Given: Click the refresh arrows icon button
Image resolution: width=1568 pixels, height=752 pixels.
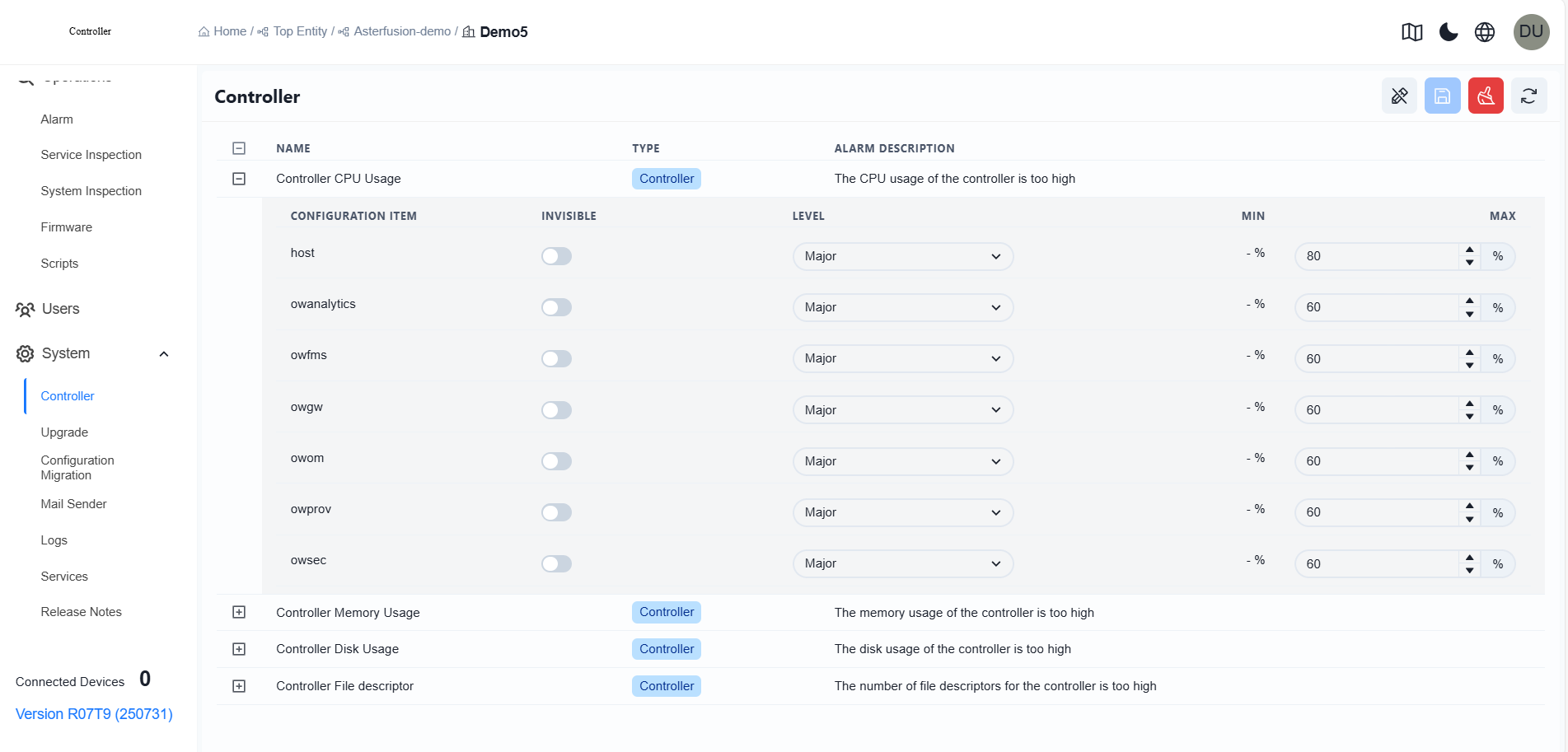Looking at the screenshot, I should tap(1528, 96).
